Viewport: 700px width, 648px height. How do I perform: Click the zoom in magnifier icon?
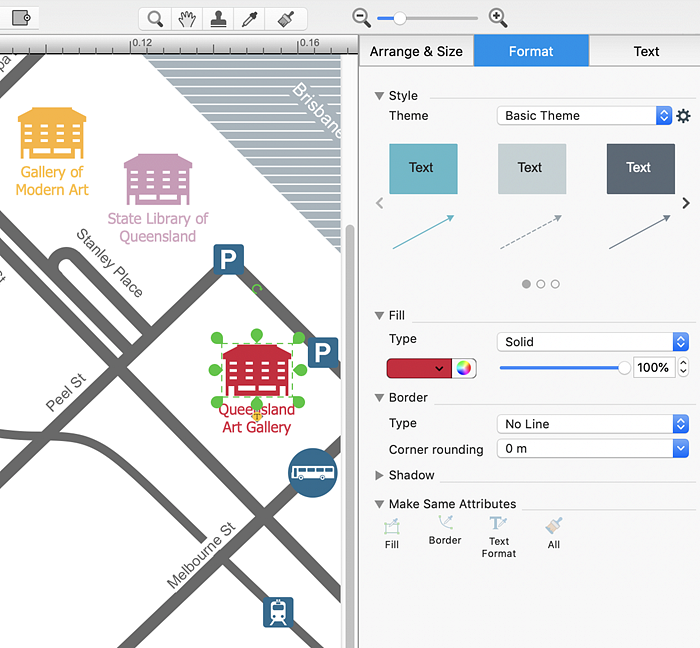(x=497, y=18)
